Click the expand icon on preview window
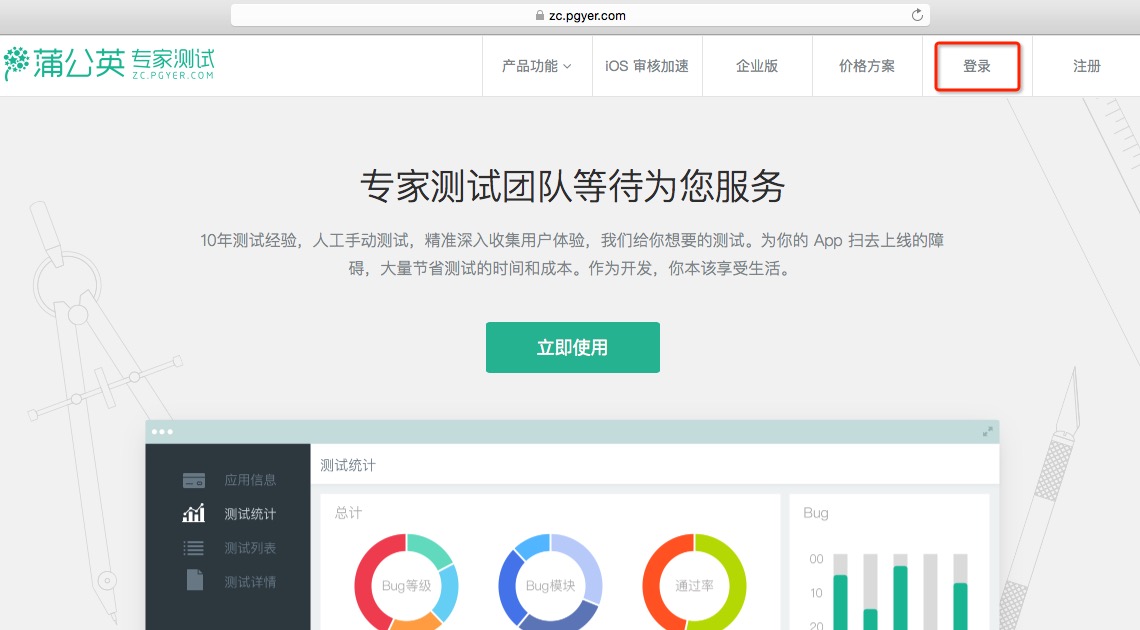This screenshot has height=630, width=1140. point(987,432)
